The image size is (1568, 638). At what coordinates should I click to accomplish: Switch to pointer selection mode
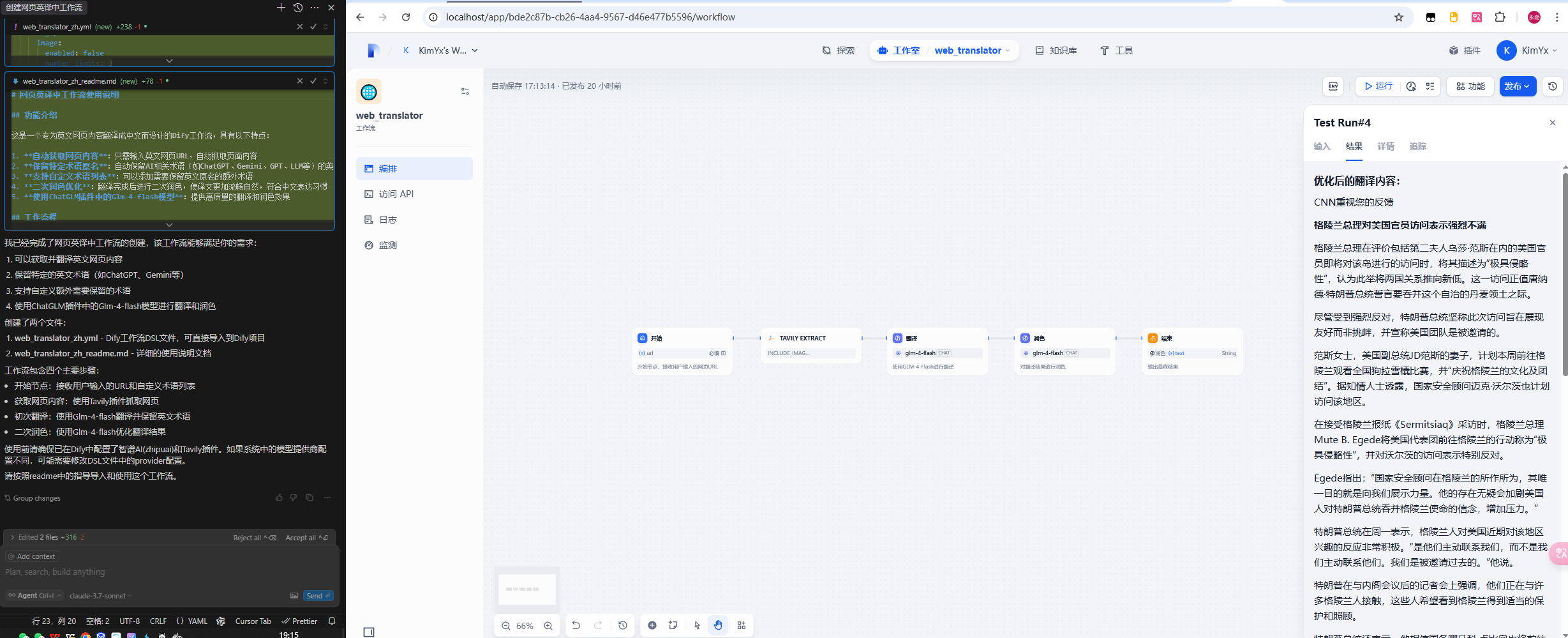(x=697, y=625)
